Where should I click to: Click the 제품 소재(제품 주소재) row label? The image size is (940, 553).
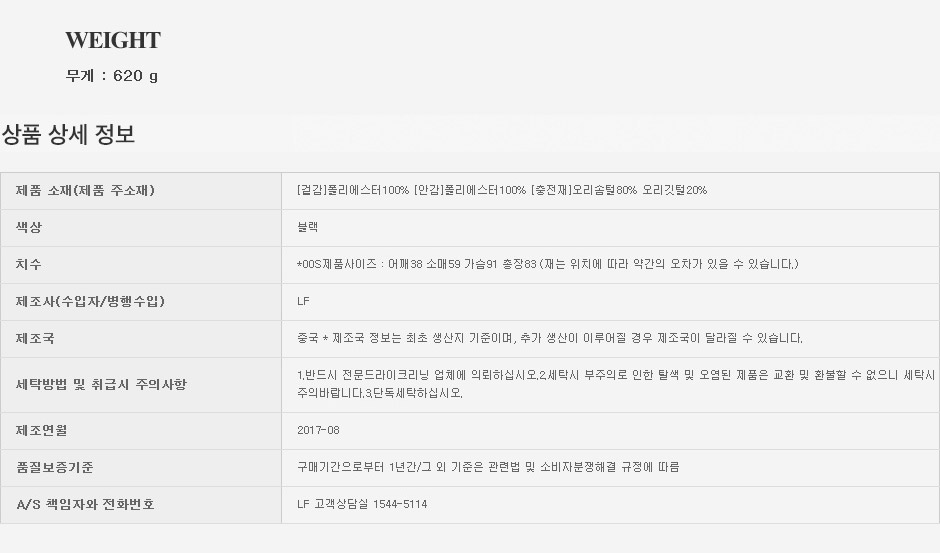[85, 190]
